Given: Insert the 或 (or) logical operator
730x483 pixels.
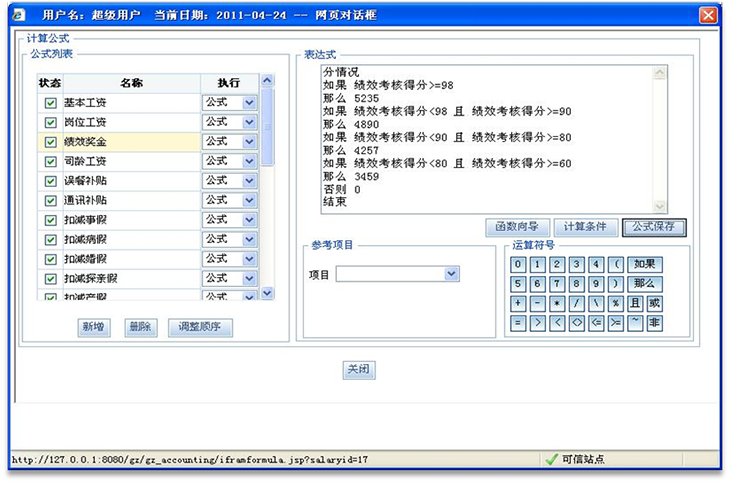Looking at the screenshot, I should [655, 304].
